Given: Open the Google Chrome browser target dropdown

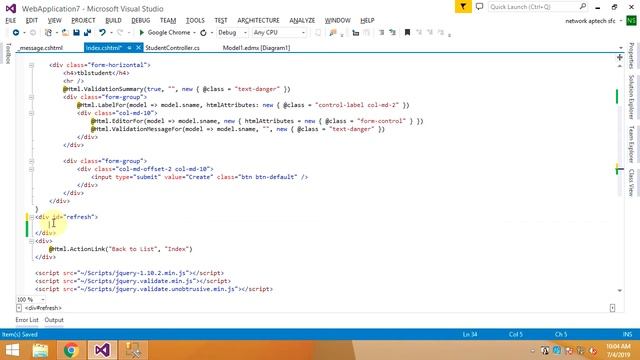Looking at the screenshot, I should [194, 33].
